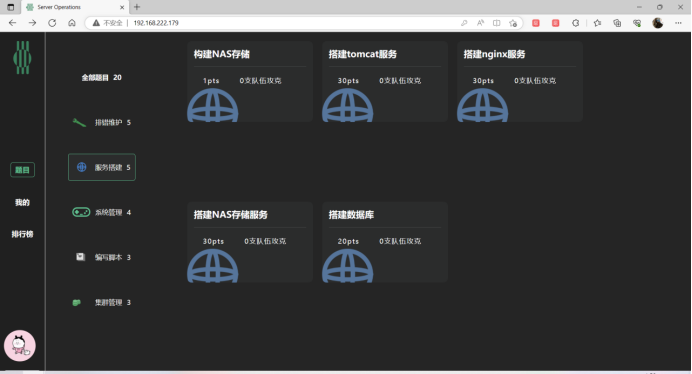Open the 系统管理 gamepad category

(102, 212)
